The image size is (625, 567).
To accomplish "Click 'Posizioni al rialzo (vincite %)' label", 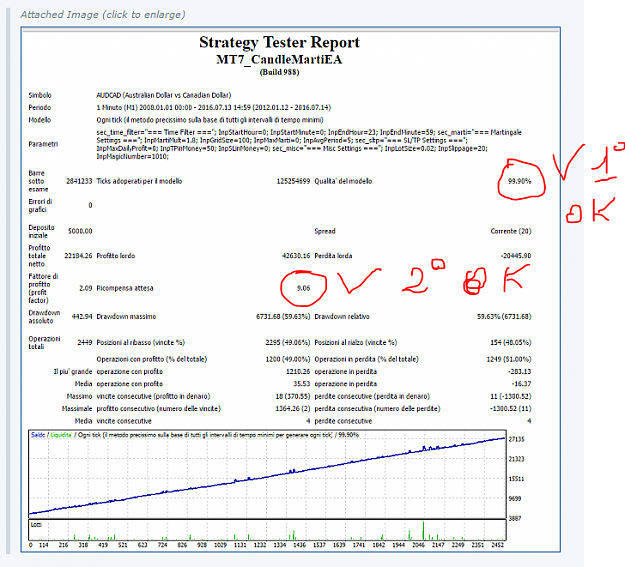I will pos(356,343).
